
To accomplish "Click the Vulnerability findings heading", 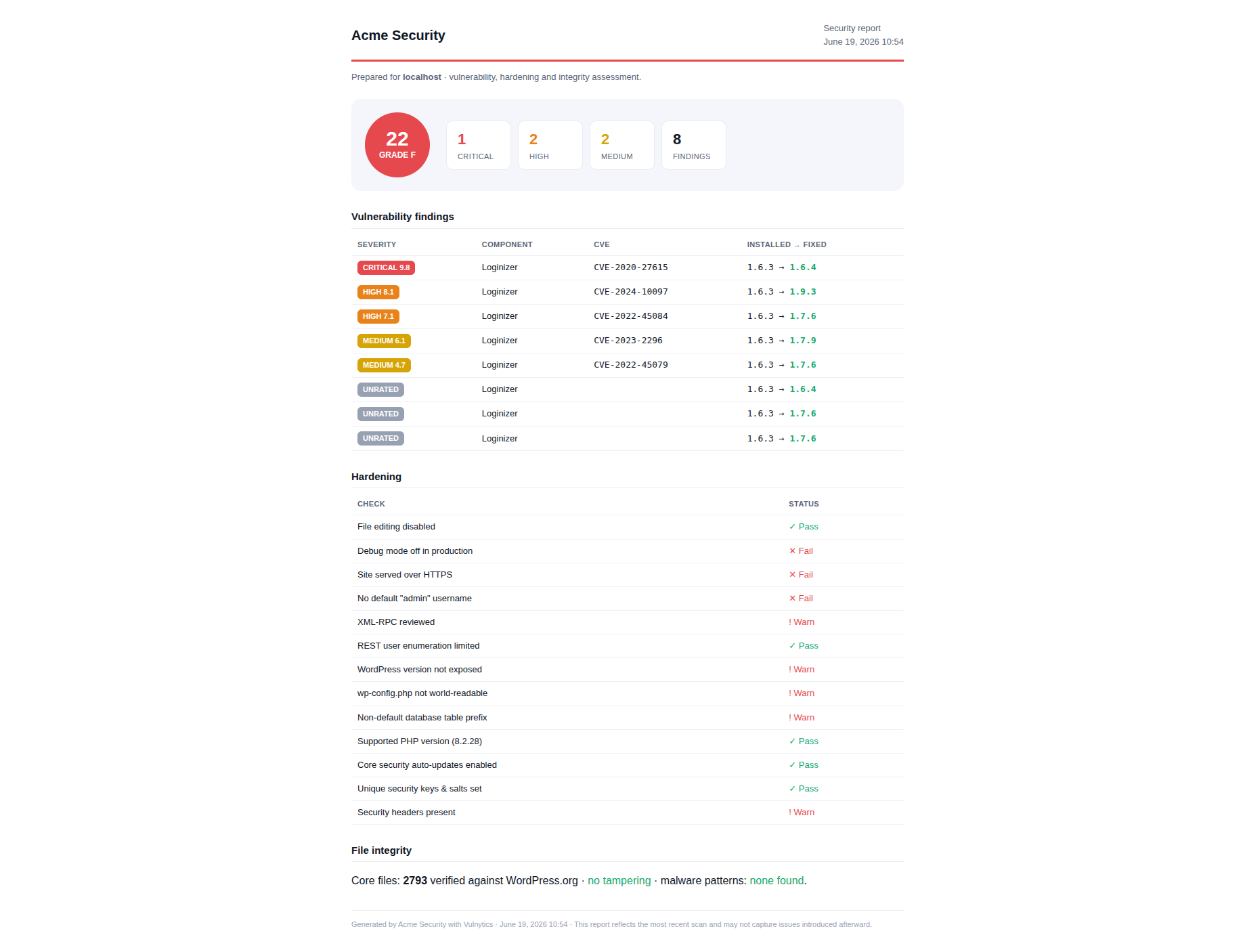I will tap(403, 217).
